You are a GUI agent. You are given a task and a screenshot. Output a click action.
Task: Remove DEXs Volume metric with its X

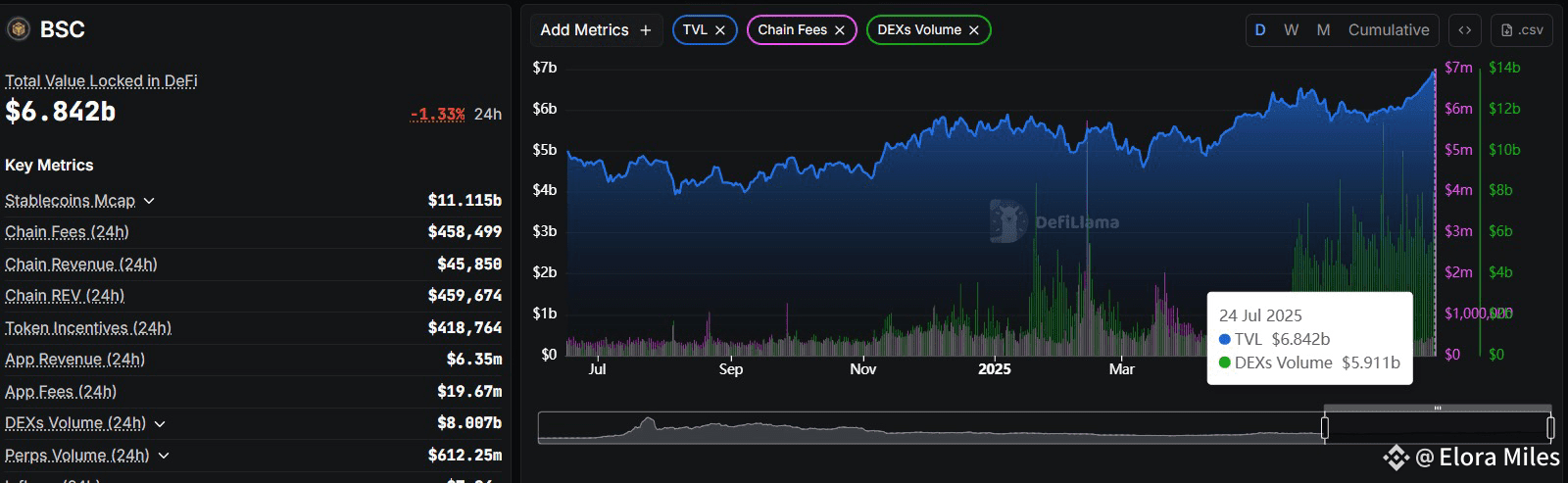pyautogui.click(x=974, y=30)
